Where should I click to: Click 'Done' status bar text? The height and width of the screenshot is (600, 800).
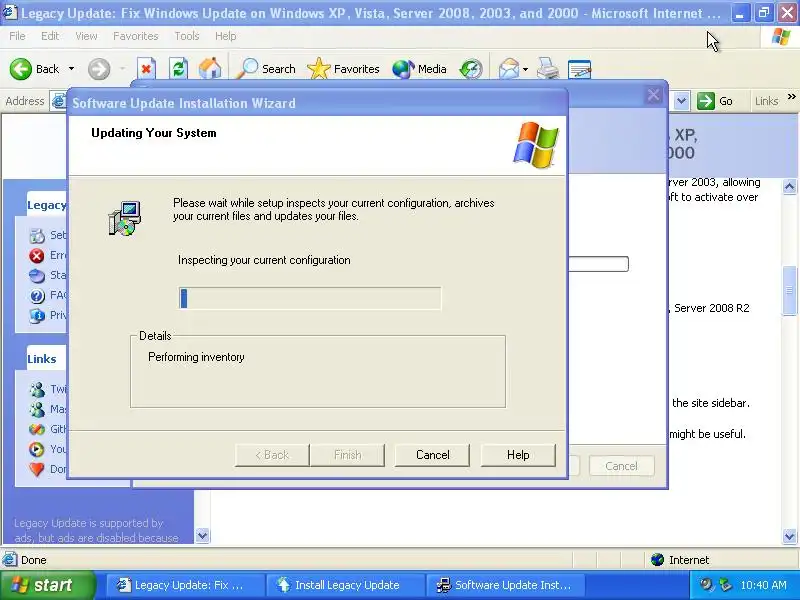[34, 560]
